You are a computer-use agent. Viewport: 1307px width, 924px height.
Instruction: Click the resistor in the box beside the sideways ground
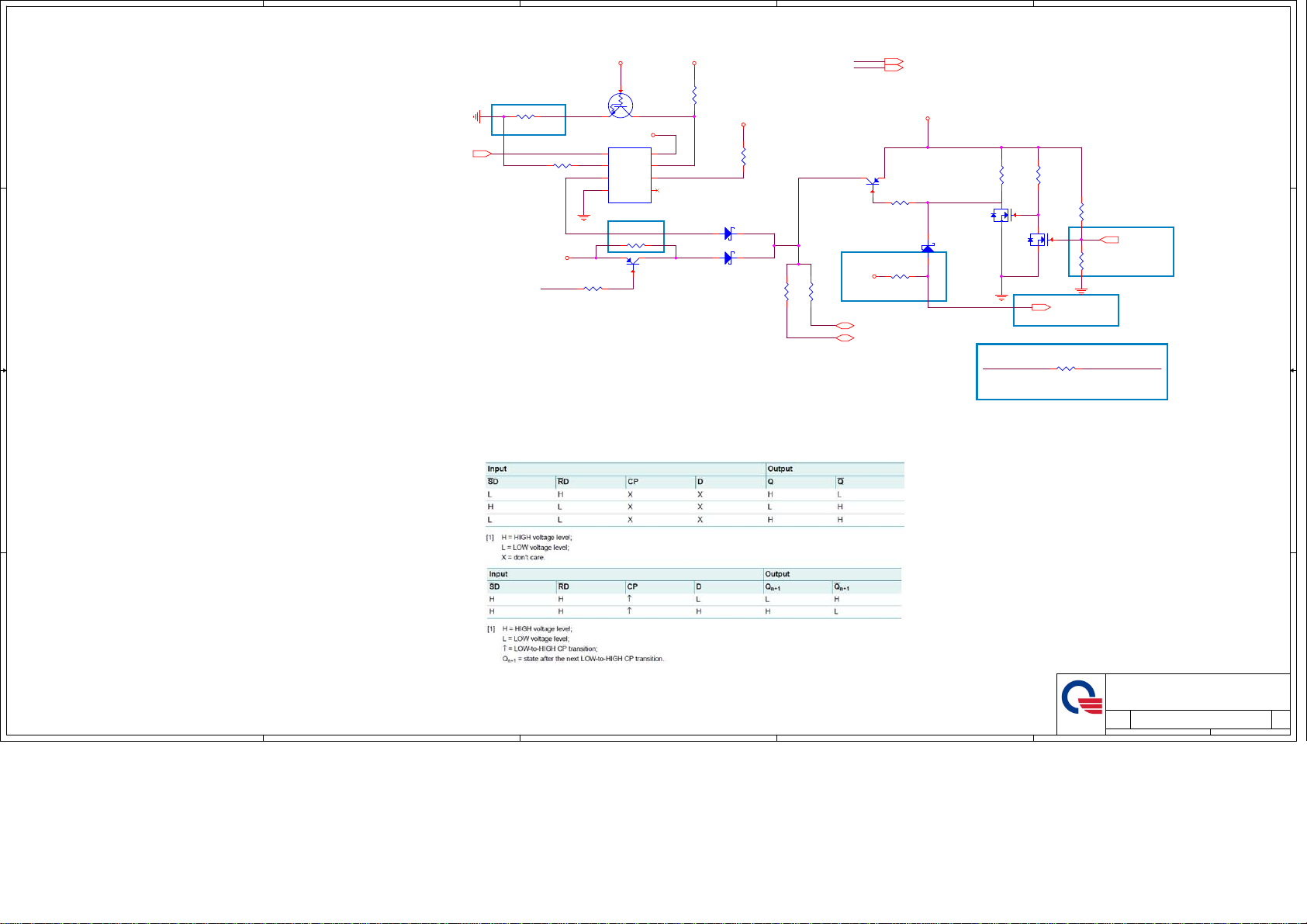click(x=525, y=117)
